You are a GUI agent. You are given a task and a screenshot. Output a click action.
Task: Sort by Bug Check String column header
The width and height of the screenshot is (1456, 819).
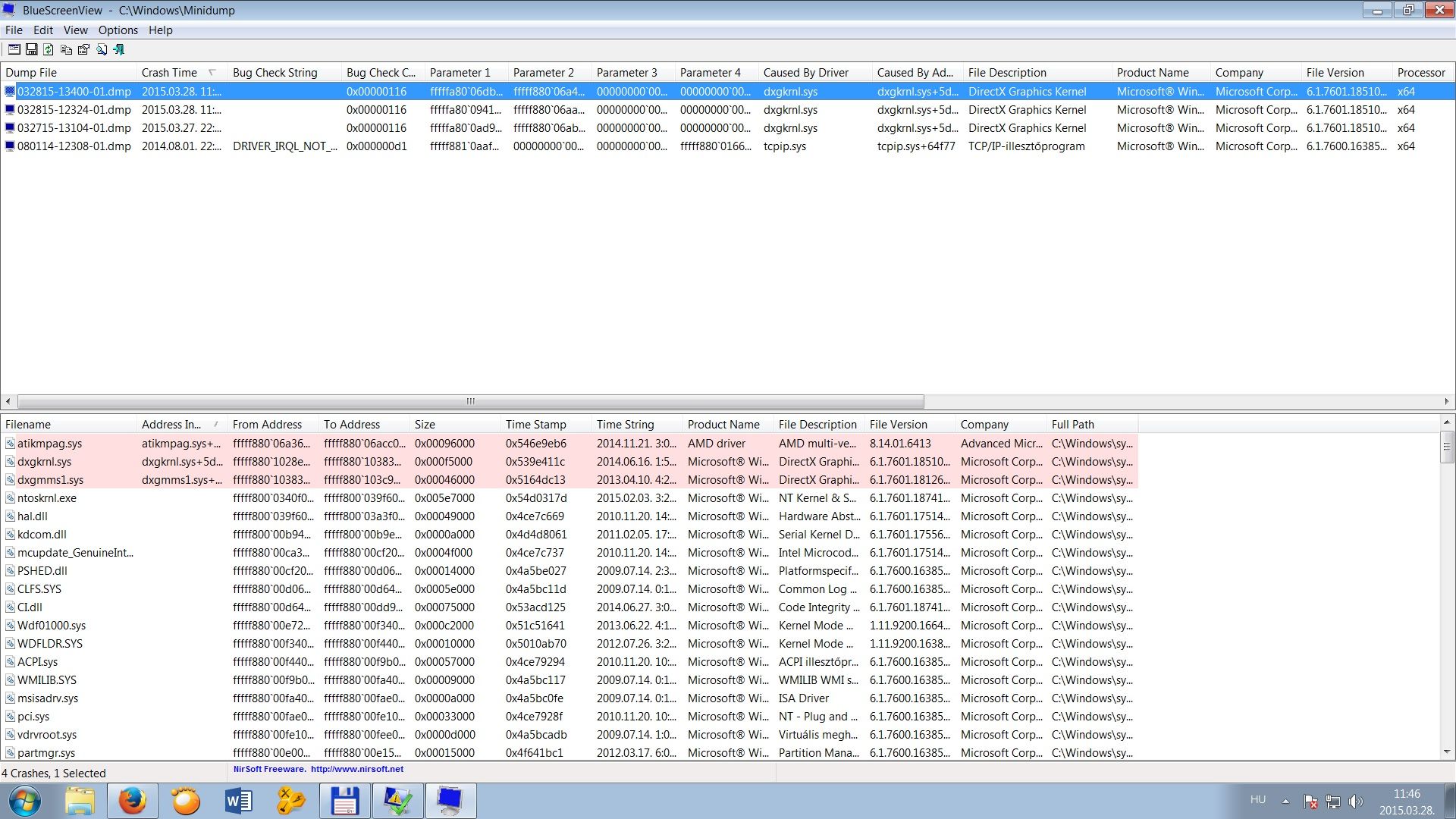click(x=284, y=73)
